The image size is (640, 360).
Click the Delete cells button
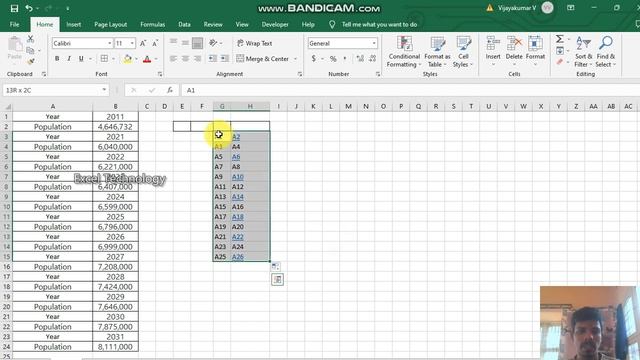(514, 52)
